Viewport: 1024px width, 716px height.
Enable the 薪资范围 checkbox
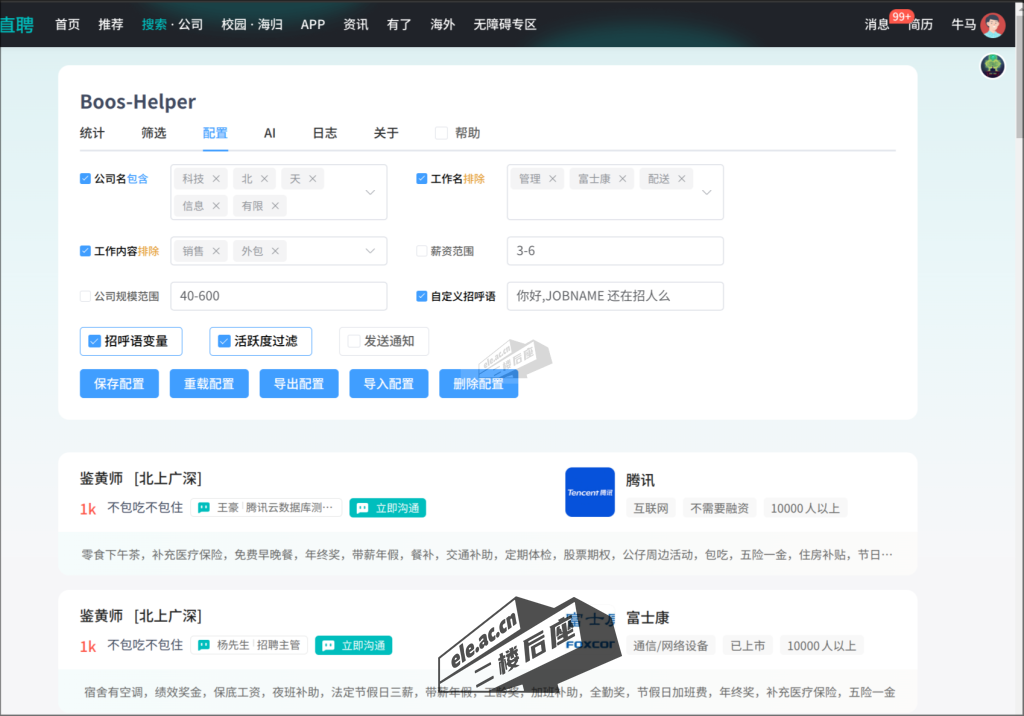[422, 251]
